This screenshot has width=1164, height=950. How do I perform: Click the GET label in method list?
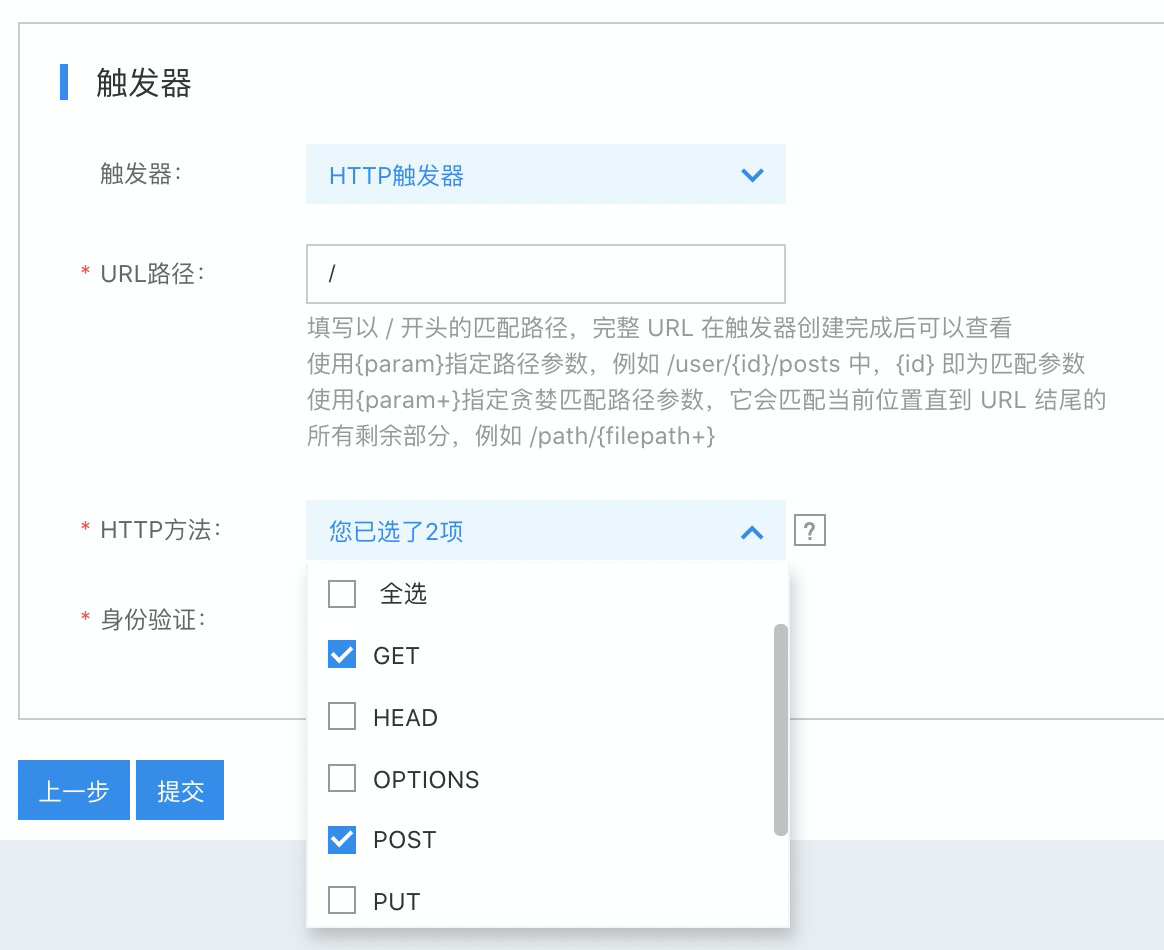tap(396, 656)
